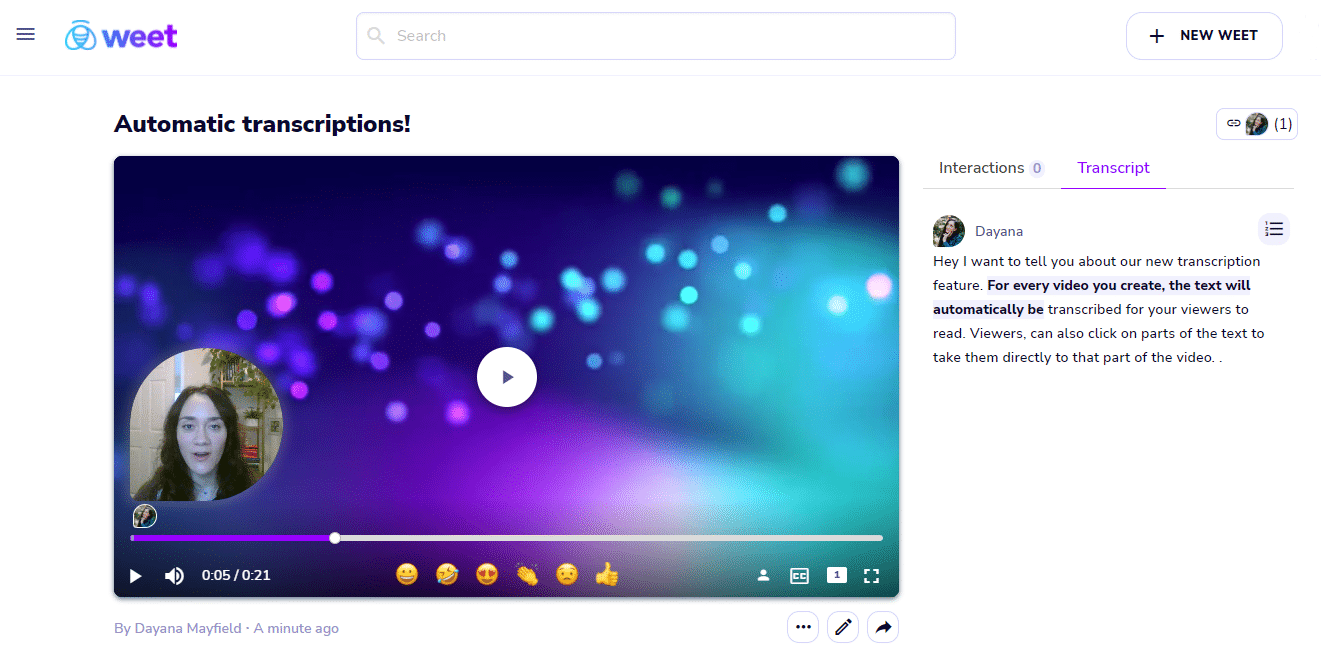Screen dimensions: 1321x647
Task: Toggle closed captions with the CC icon
Action: click(799, 576)
